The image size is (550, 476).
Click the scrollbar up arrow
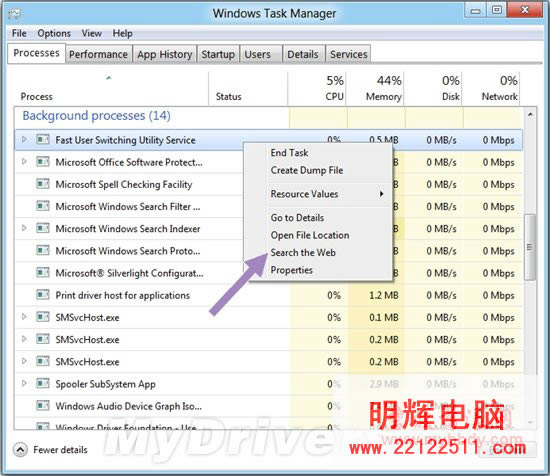[x=530, y=114]
